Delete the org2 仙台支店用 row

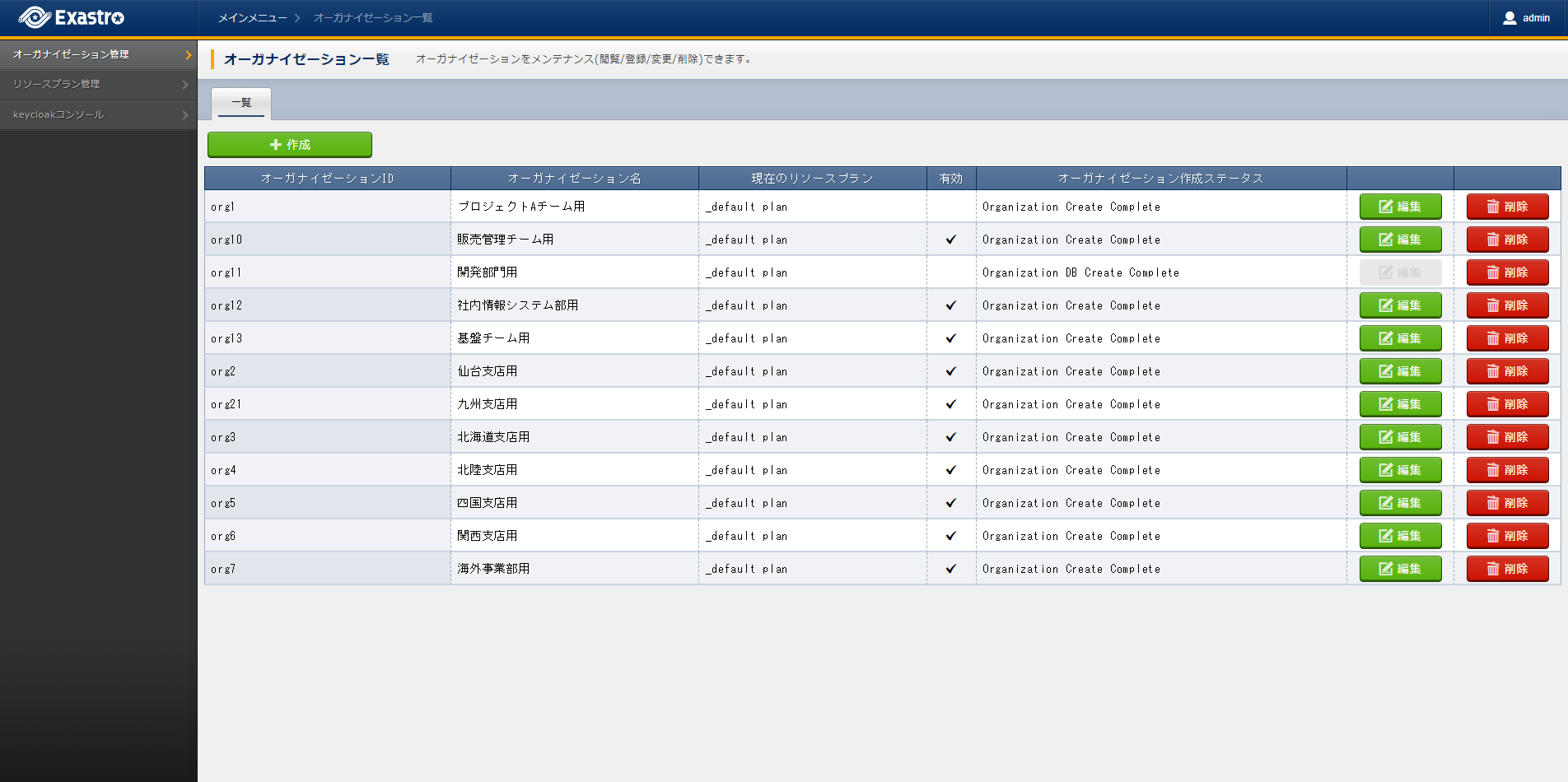pos(1507,371)
